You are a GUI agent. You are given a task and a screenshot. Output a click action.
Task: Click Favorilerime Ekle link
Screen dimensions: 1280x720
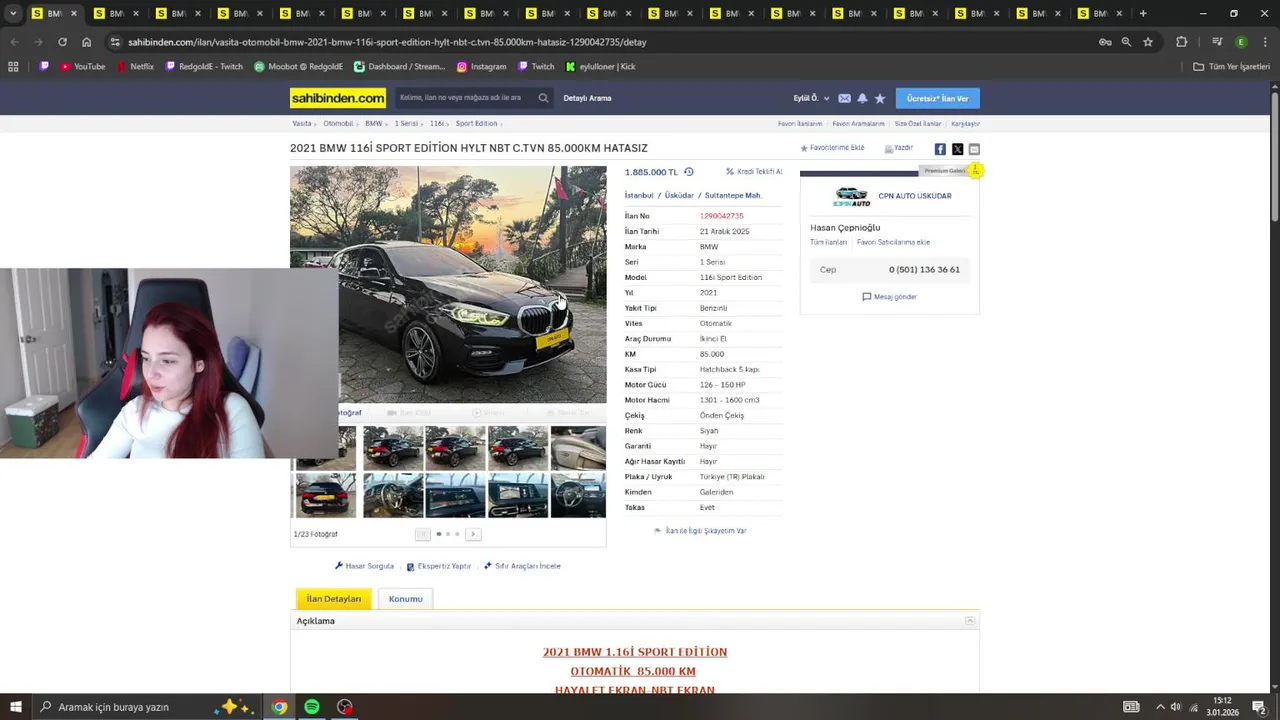[832, 148]
